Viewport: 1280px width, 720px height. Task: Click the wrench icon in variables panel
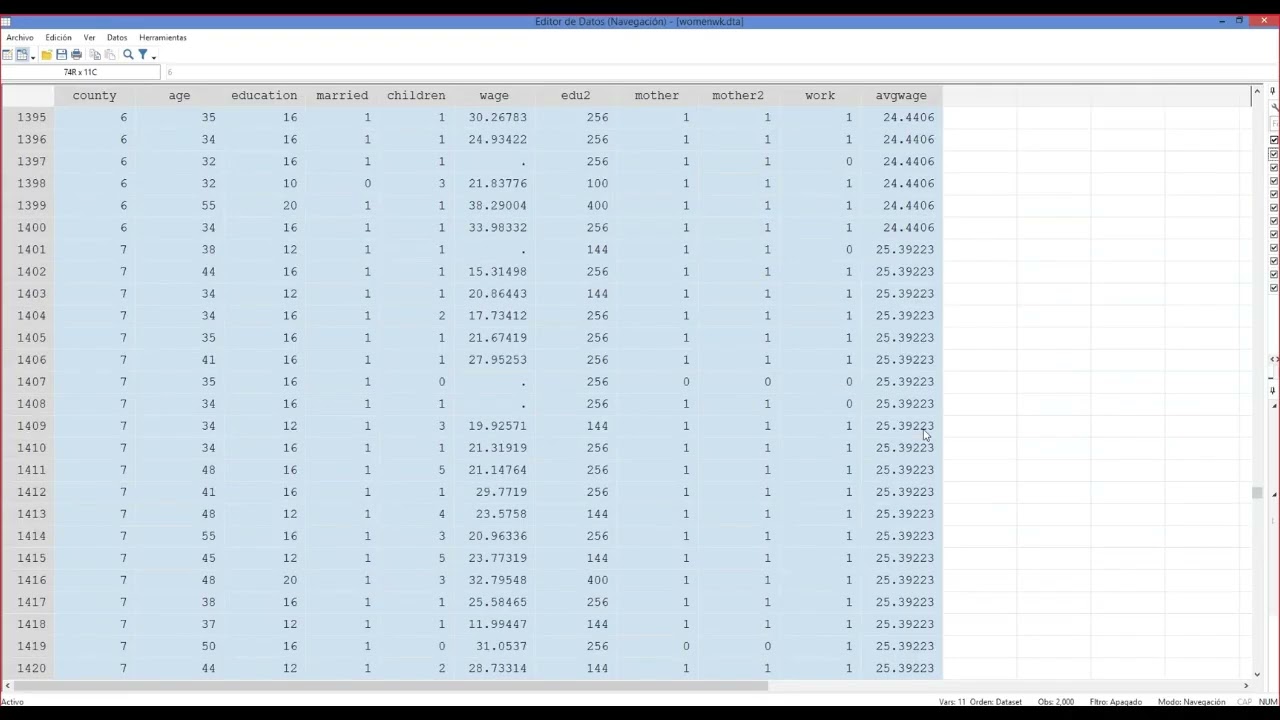1274,107
